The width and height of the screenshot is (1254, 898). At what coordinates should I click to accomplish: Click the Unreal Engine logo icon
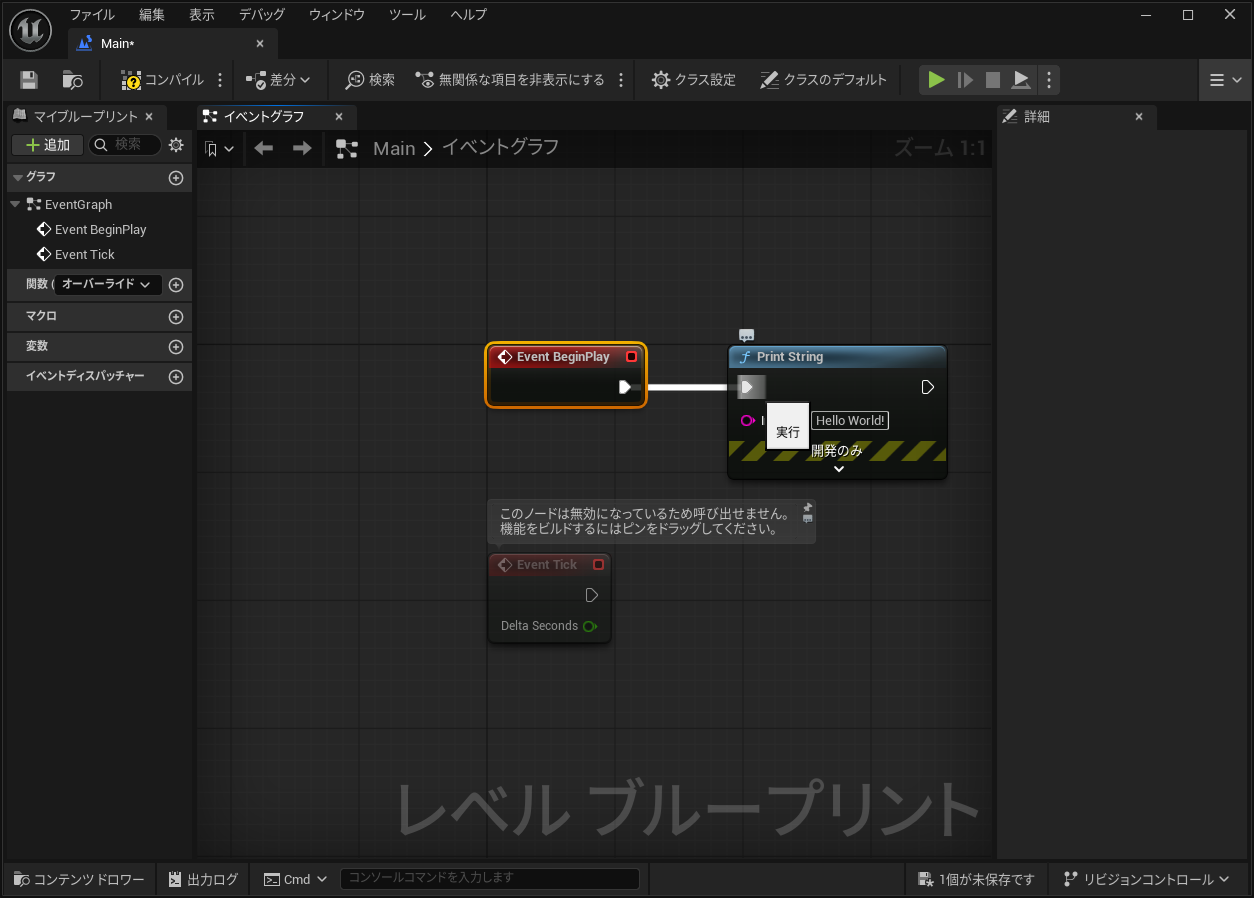point(30,30)
